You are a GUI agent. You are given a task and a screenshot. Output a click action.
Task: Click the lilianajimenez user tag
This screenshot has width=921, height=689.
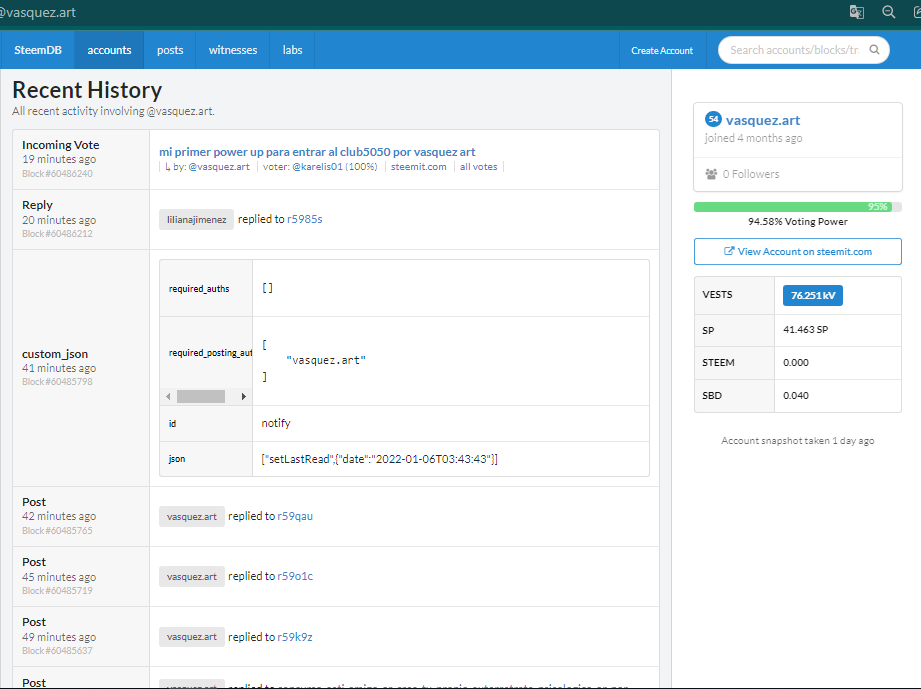[x=196, y=220]
